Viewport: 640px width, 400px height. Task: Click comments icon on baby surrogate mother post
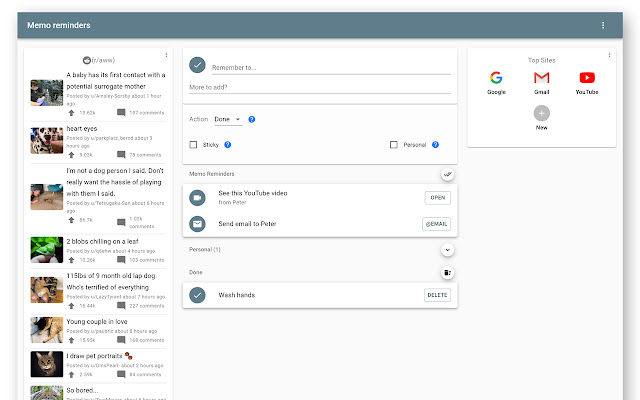[x=121, y=112]
